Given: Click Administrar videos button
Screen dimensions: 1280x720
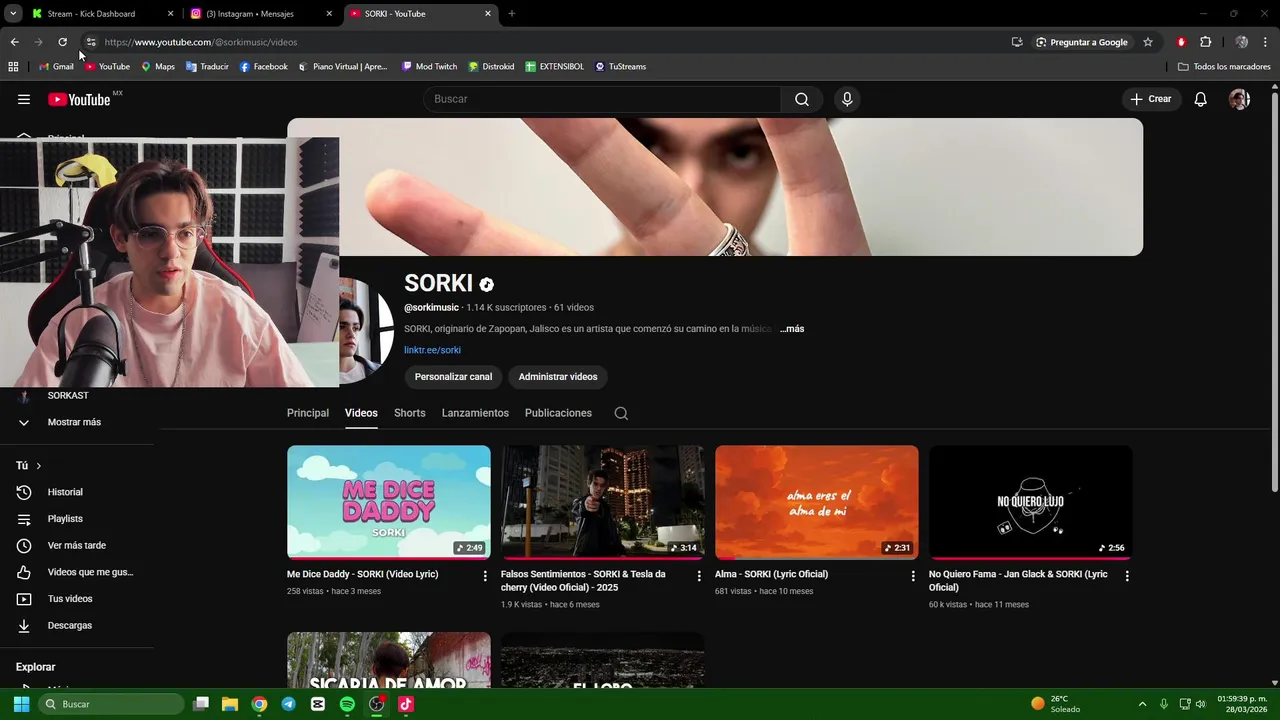Looking at the screenshot, I should click(x=558, y=377).
